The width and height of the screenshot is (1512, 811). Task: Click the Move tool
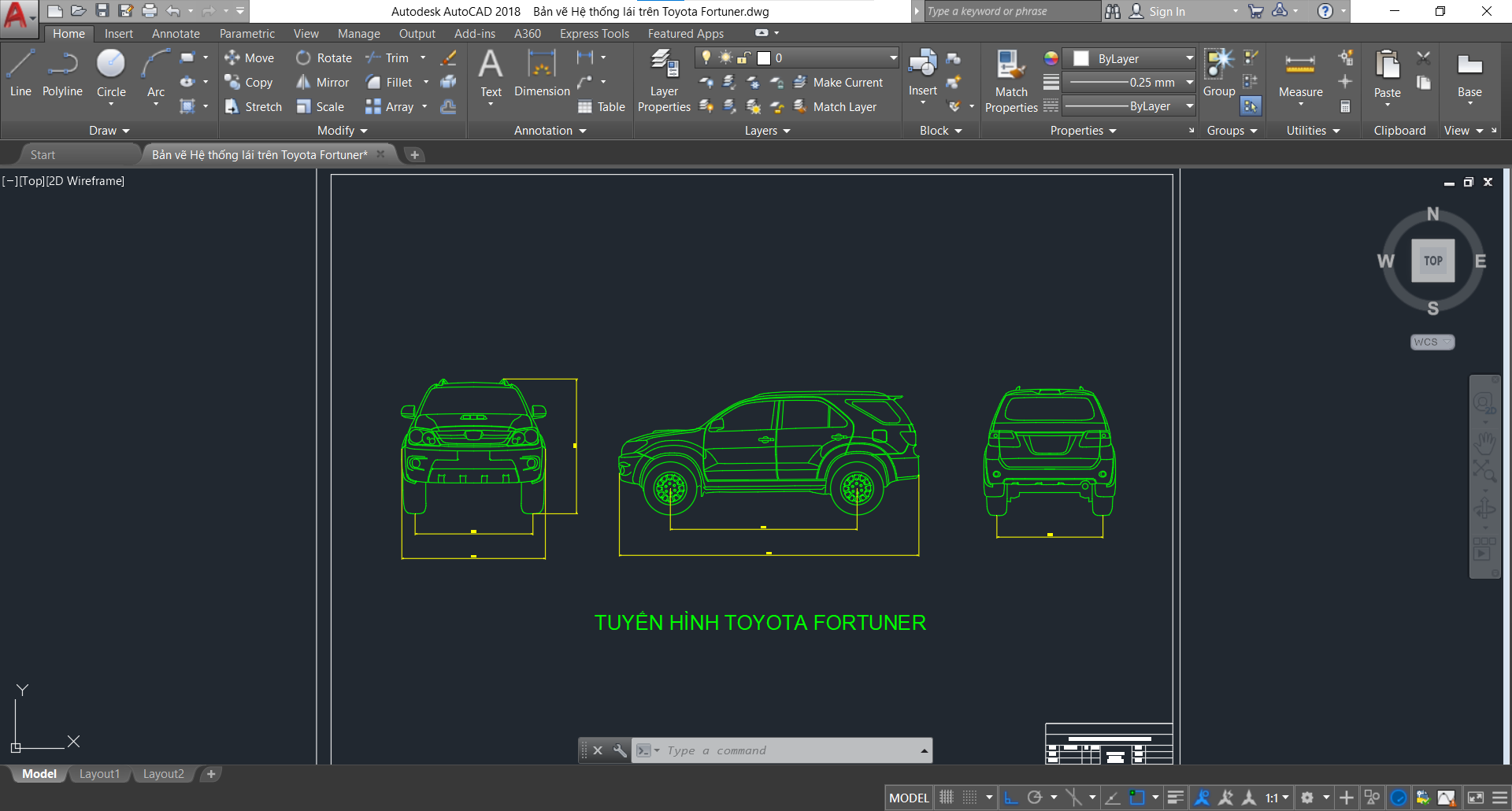tap(250, 58)
